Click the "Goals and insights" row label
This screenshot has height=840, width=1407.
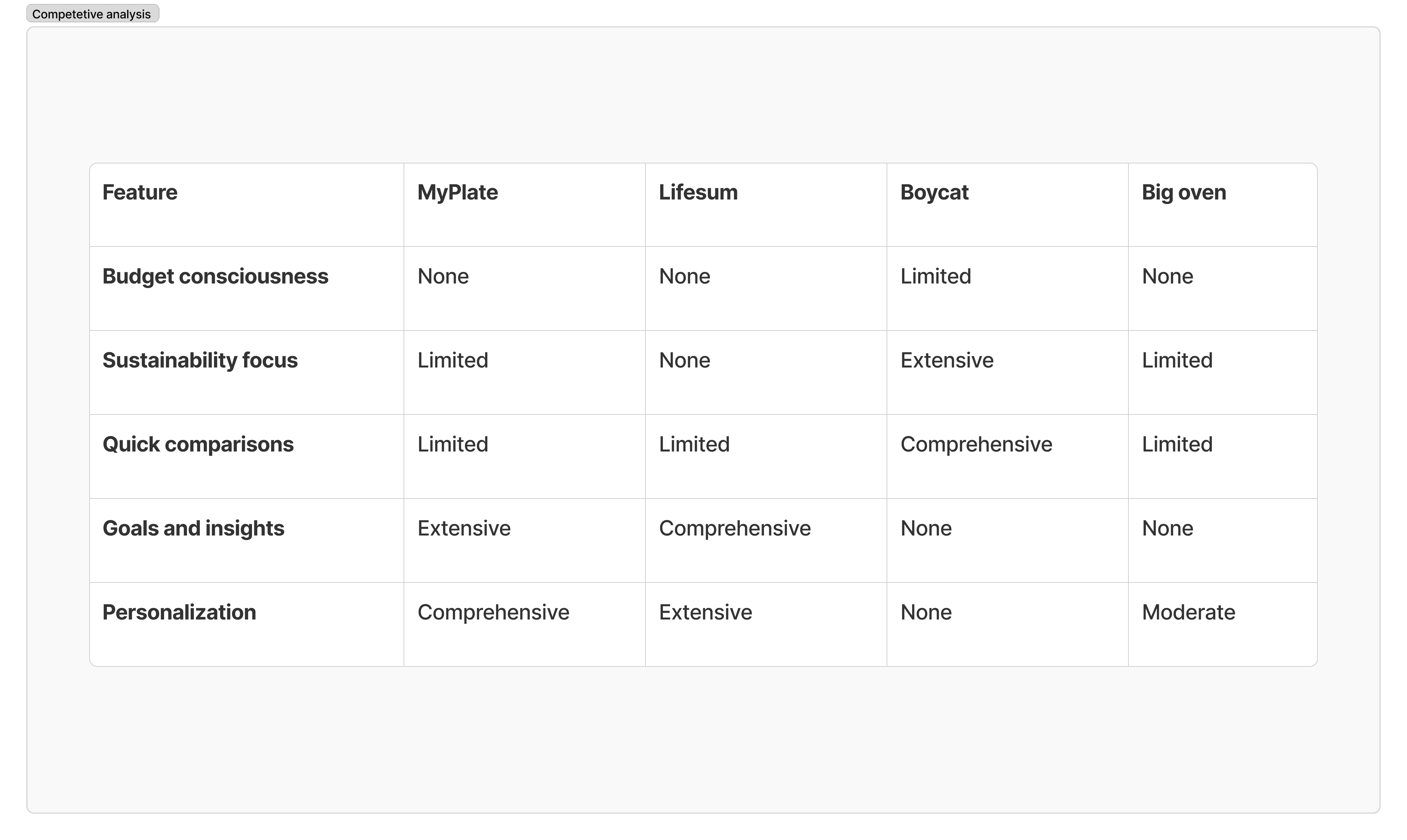click(193, 528)
